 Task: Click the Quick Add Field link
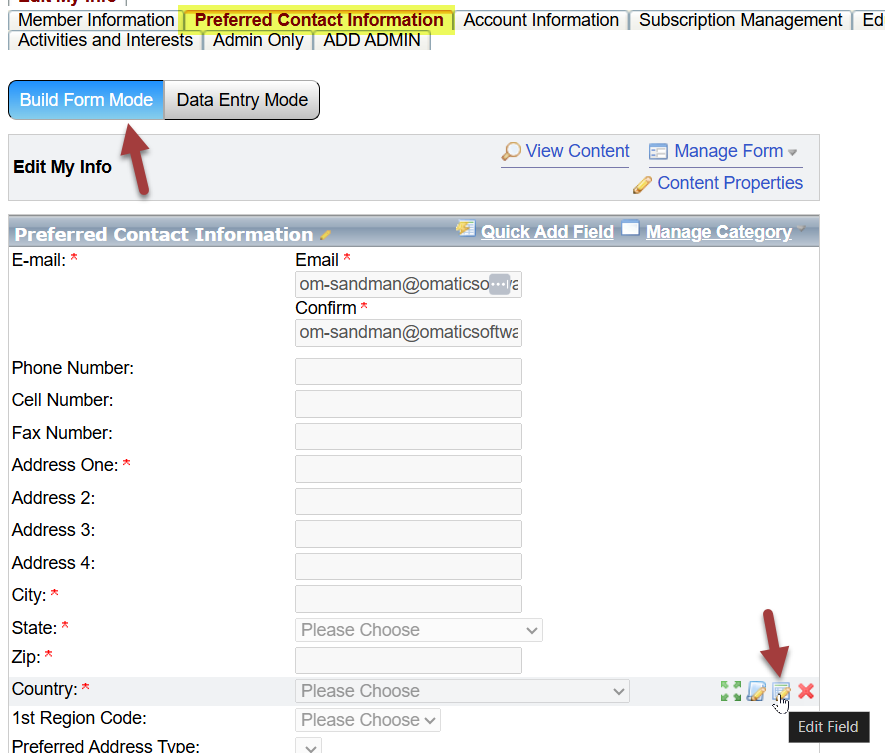click(x=547, y=232)
